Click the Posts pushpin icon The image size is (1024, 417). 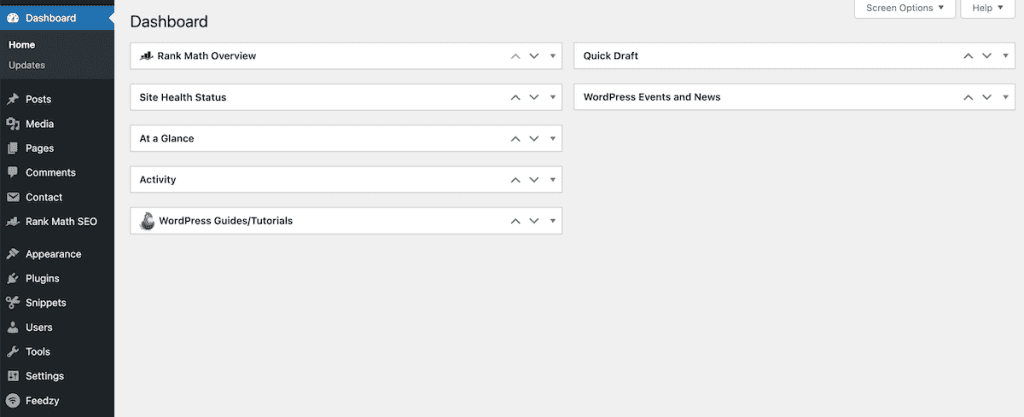tap(12, 99)
